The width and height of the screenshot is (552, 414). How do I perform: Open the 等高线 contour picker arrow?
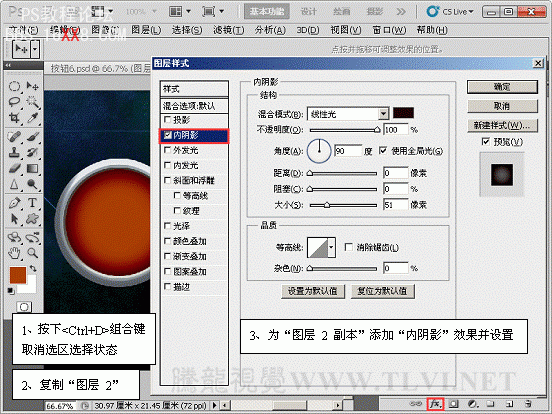coord(331,247)
